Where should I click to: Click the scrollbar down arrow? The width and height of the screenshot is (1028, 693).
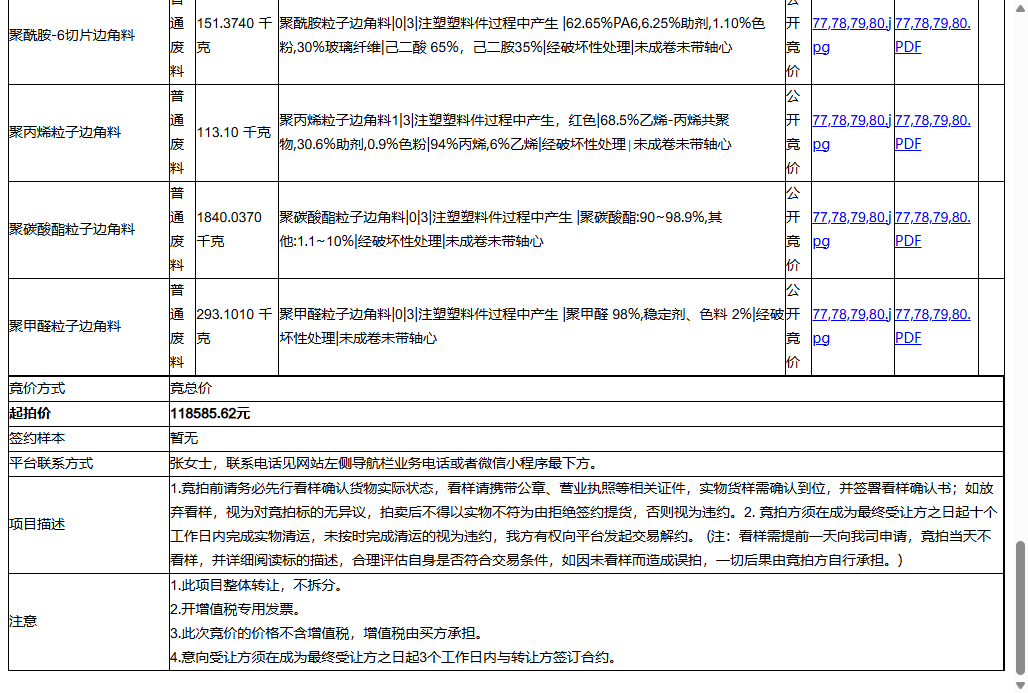click(1020, 685)
